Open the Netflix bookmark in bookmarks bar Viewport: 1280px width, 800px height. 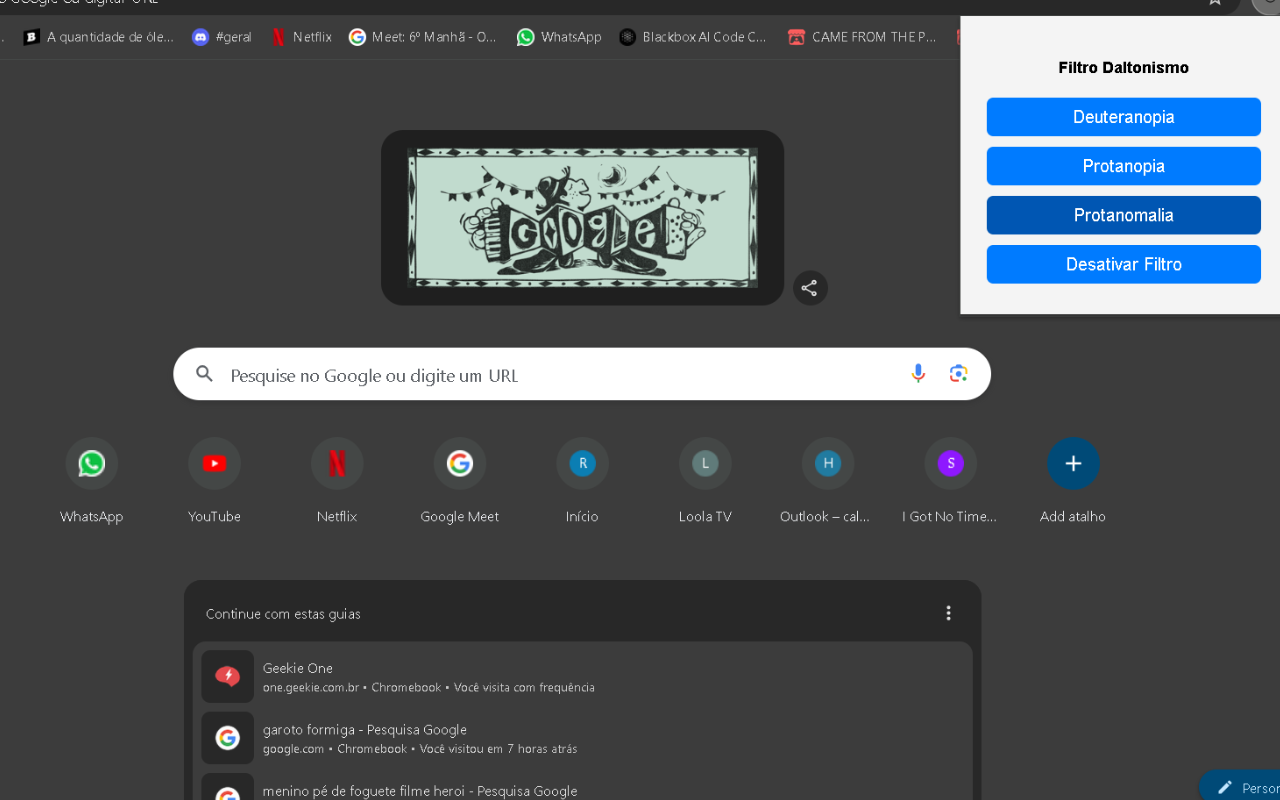click(301, 37)
